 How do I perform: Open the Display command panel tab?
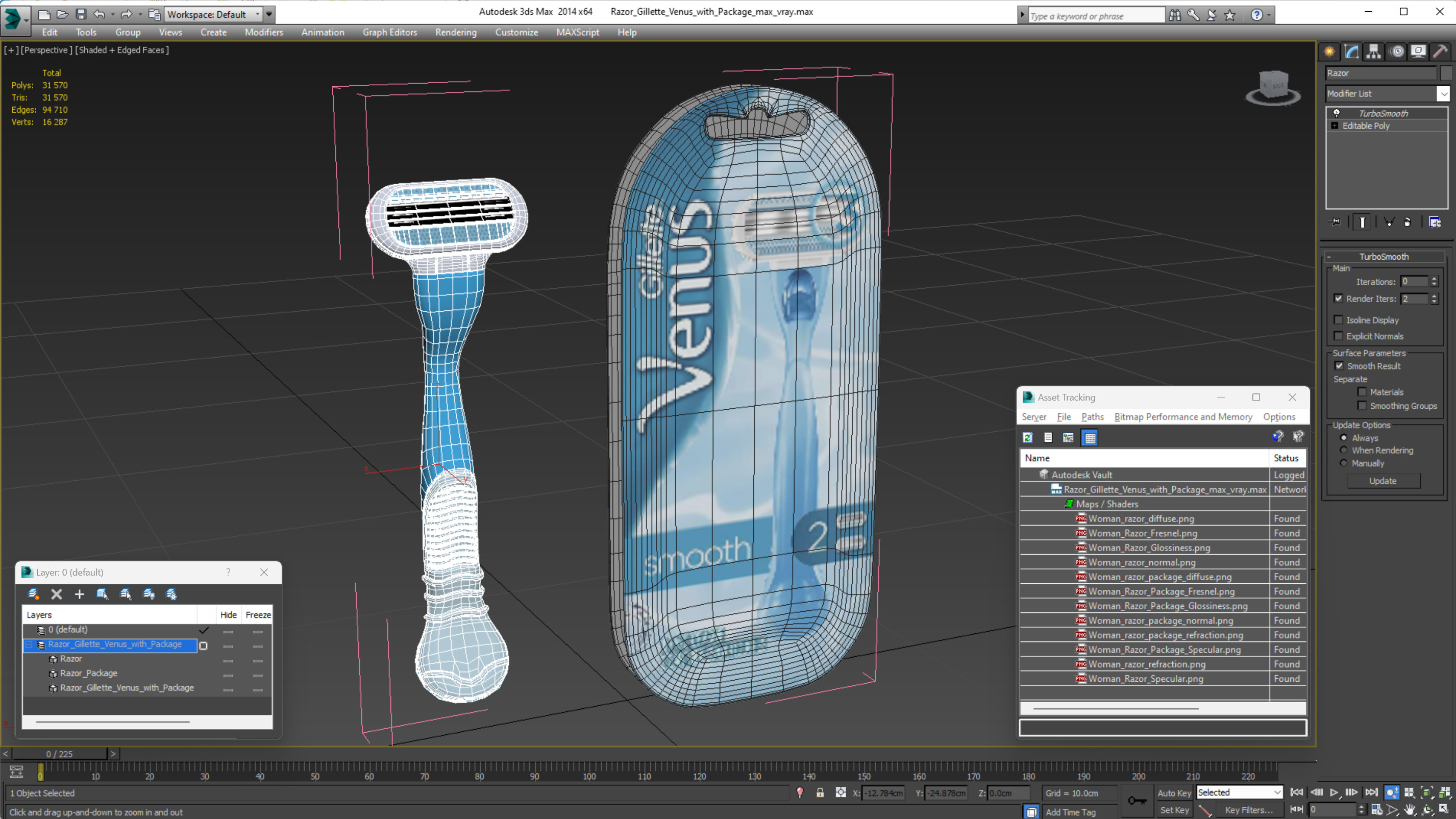pyautogui.click(x=1419, y=52)
